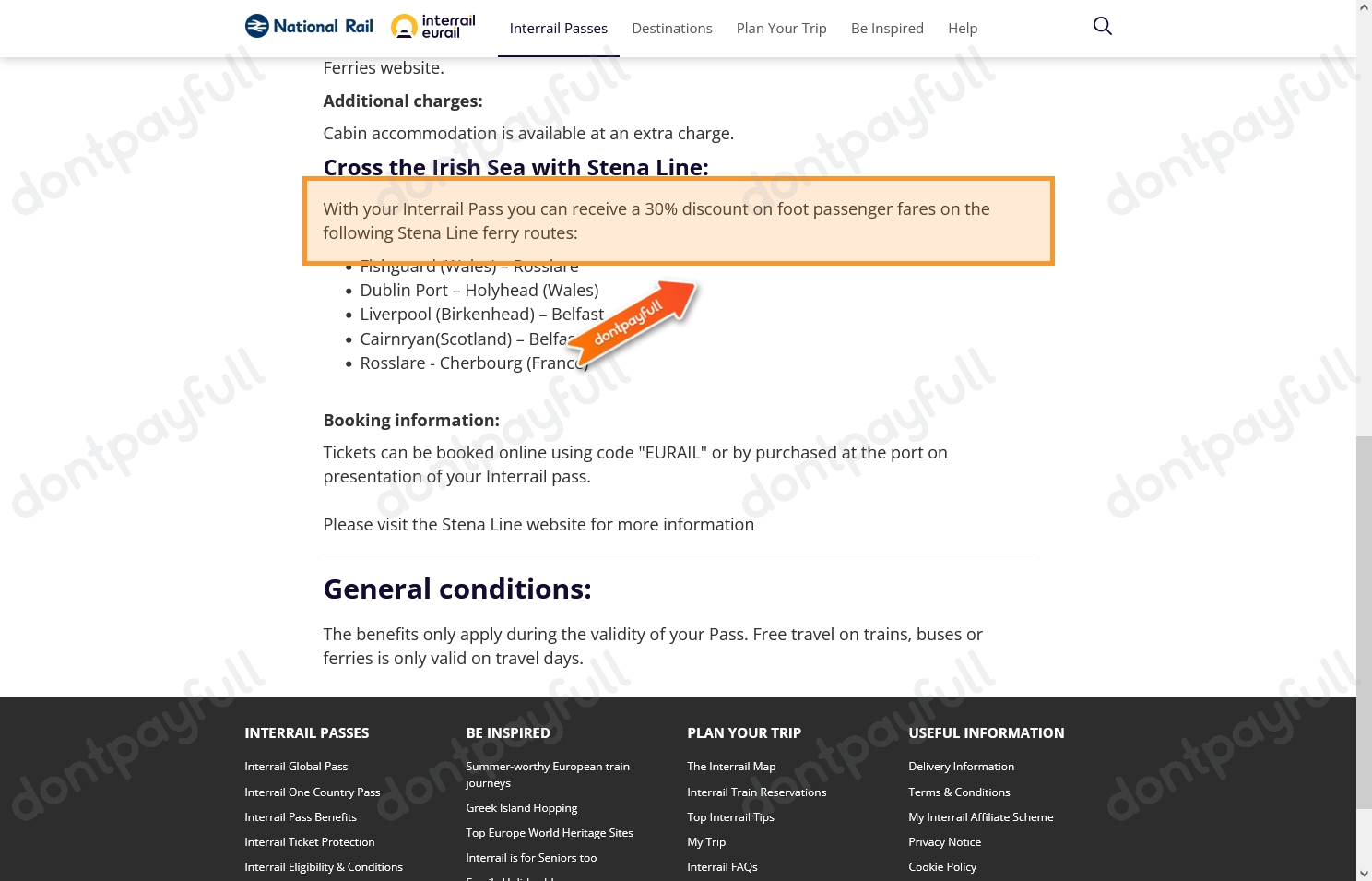Click 'Rosslare - Cherbourg (France)' route
Viewport: 1372px width, 881px height.
[x=474, y=363]
